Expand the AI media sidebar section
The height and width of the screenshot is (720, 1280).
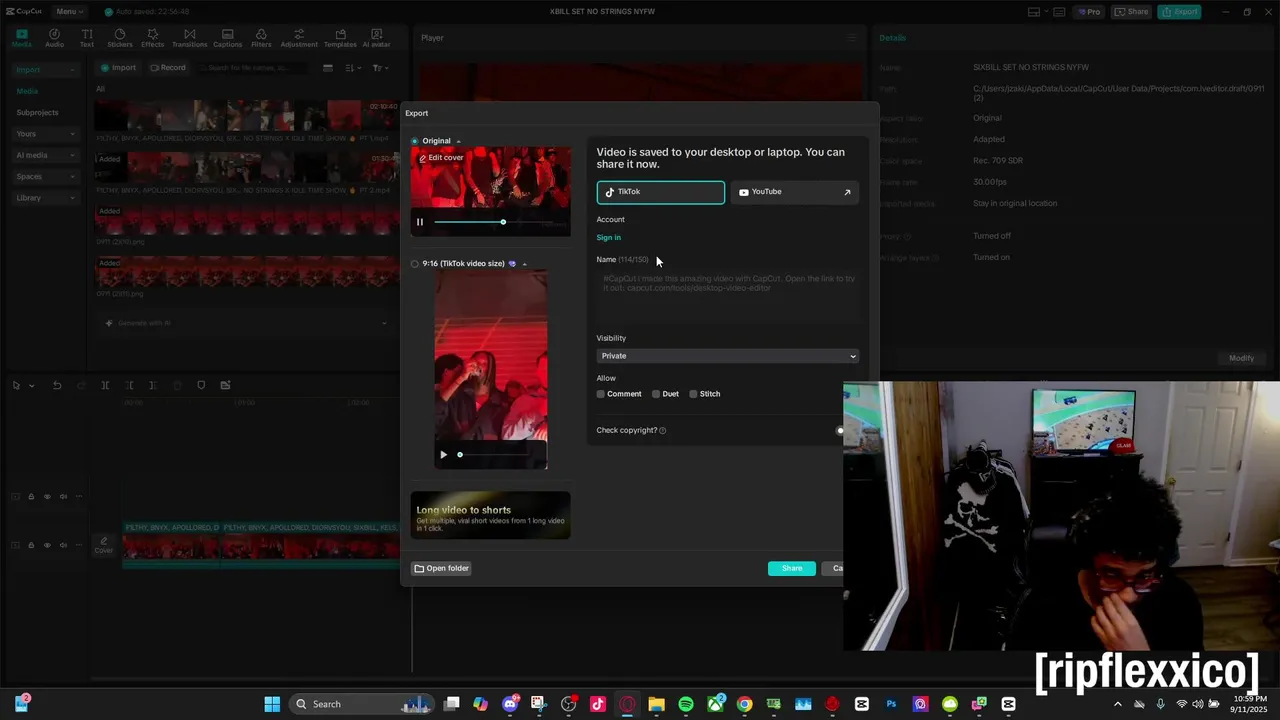tap(45, 155)
